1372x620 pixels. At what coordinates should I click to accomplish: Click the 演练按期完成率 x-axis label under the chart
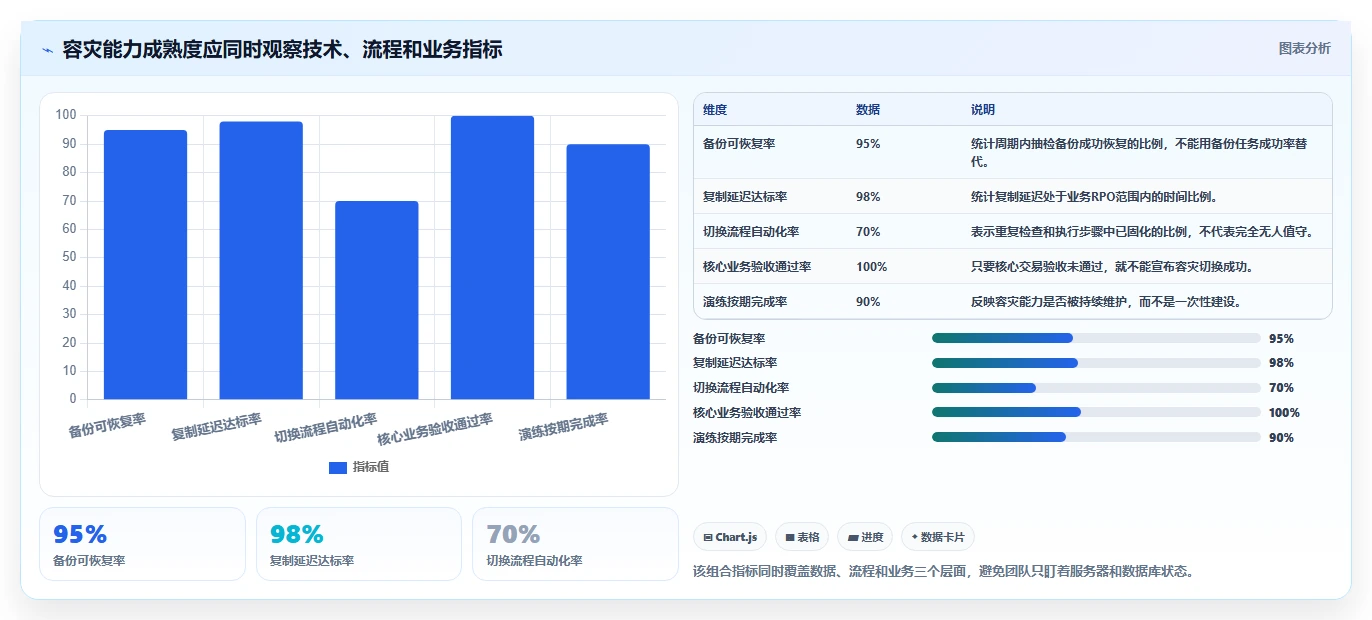[x=563, y=428]
